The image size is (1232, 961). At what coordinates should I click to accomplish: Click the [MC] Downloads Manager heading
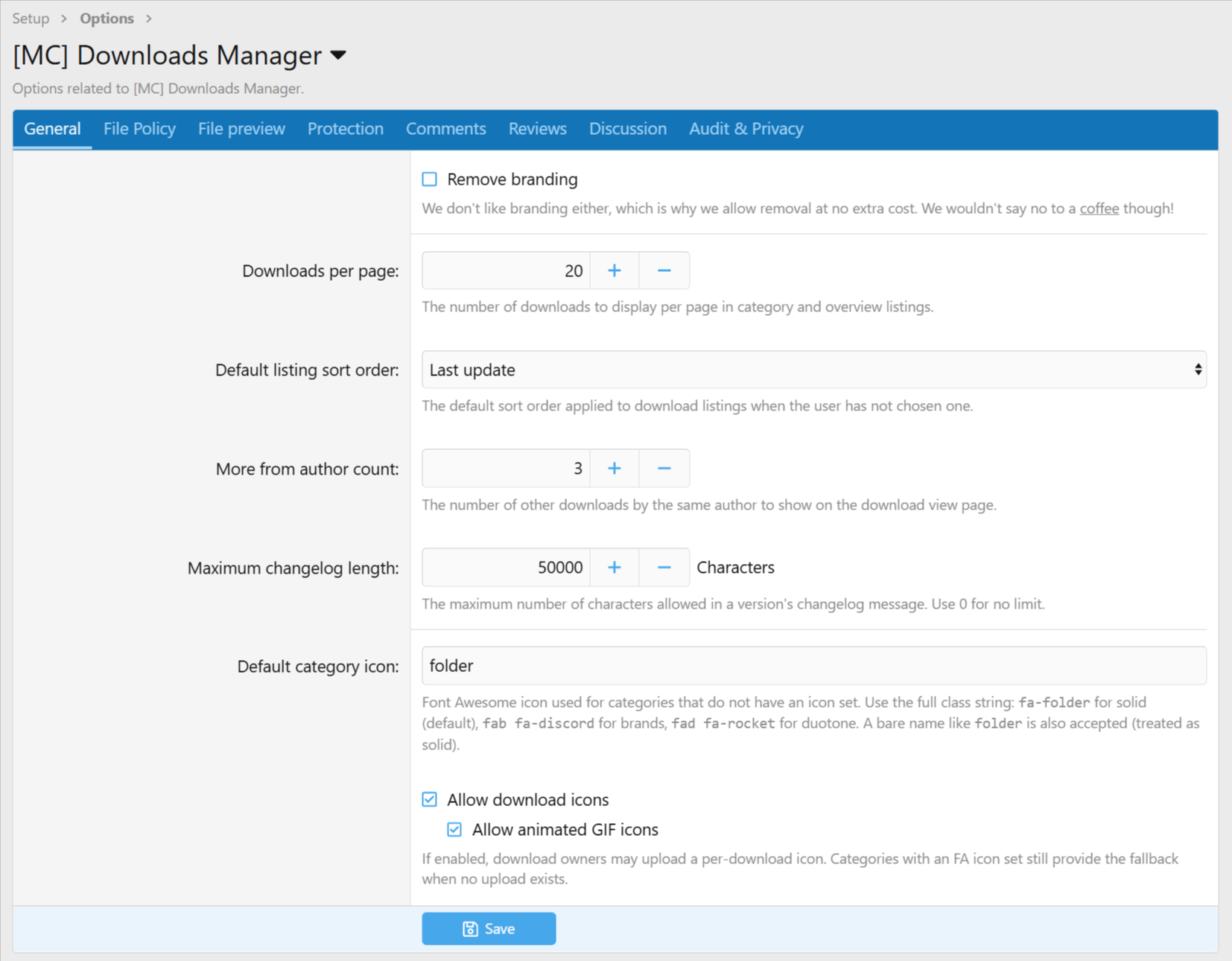pyautogui.click(x=168, y=55)
